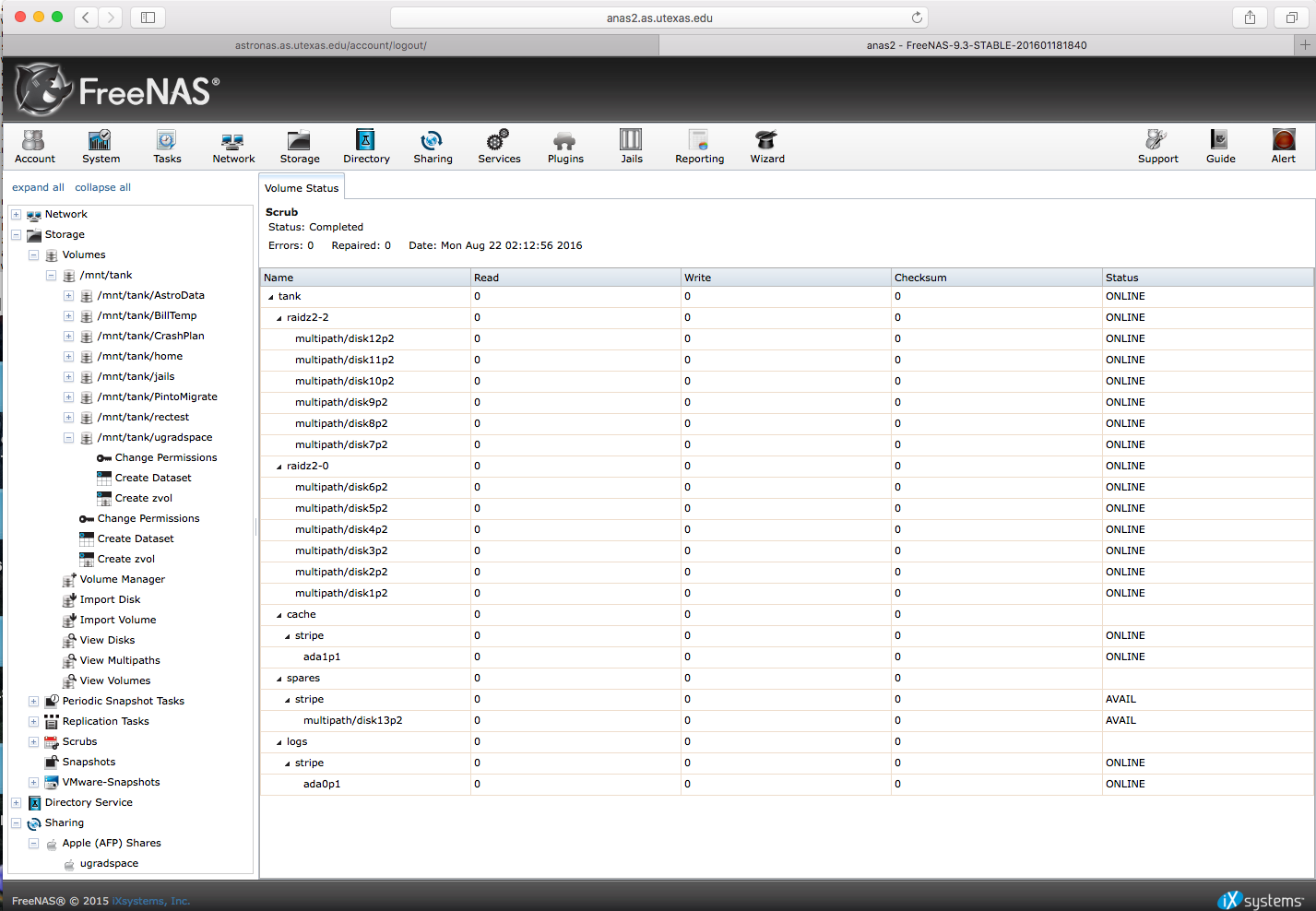Image resolution: width=1316 pixels, height=911 pixels.
Task: Show all tabs in Safari
Action: click(1292, 17)
